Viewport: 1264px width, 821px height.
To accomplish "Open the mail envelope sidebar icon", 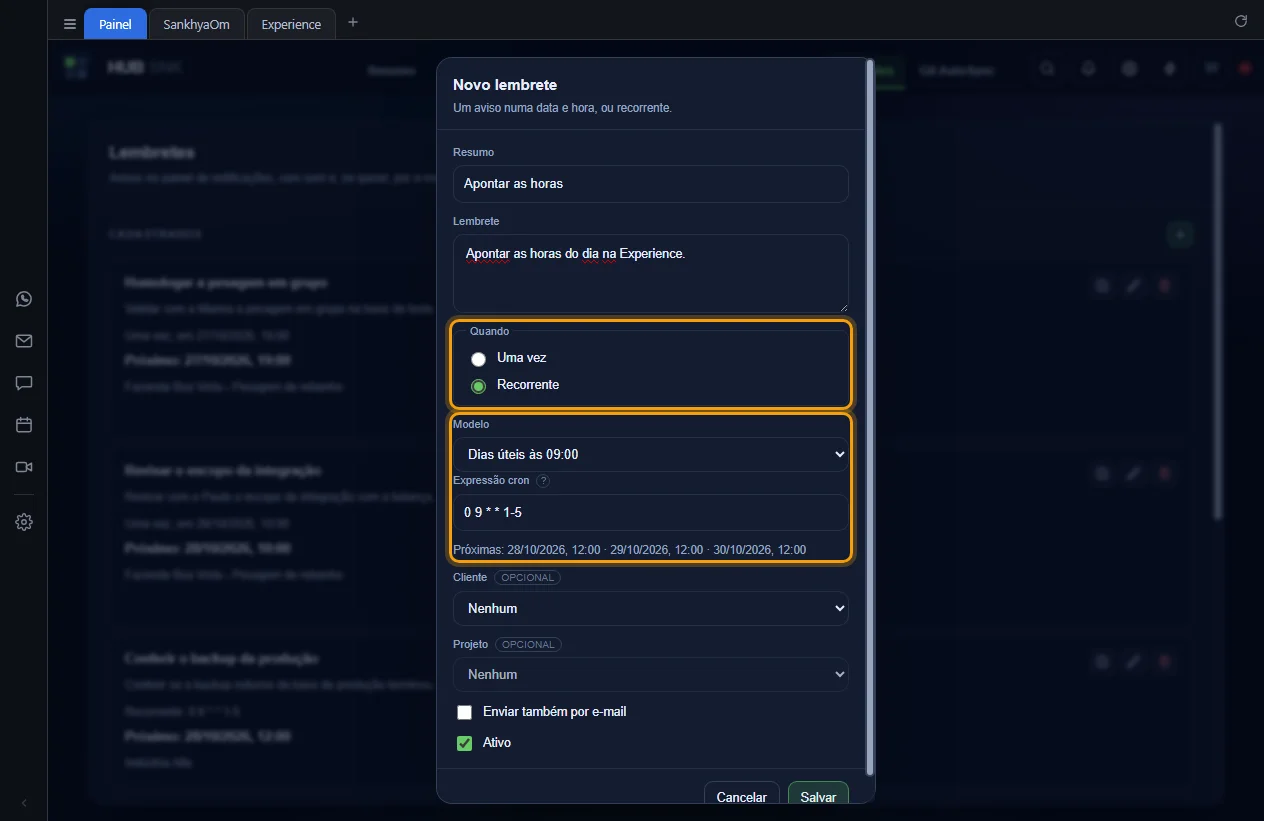I will click(x=24, y=341).
